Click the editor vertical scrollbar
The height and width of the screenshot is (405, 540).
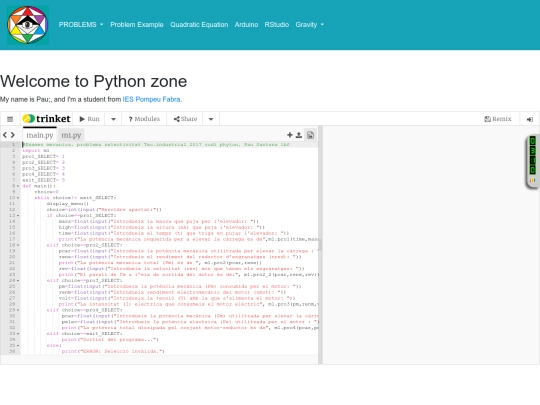[x=320, y=245]
